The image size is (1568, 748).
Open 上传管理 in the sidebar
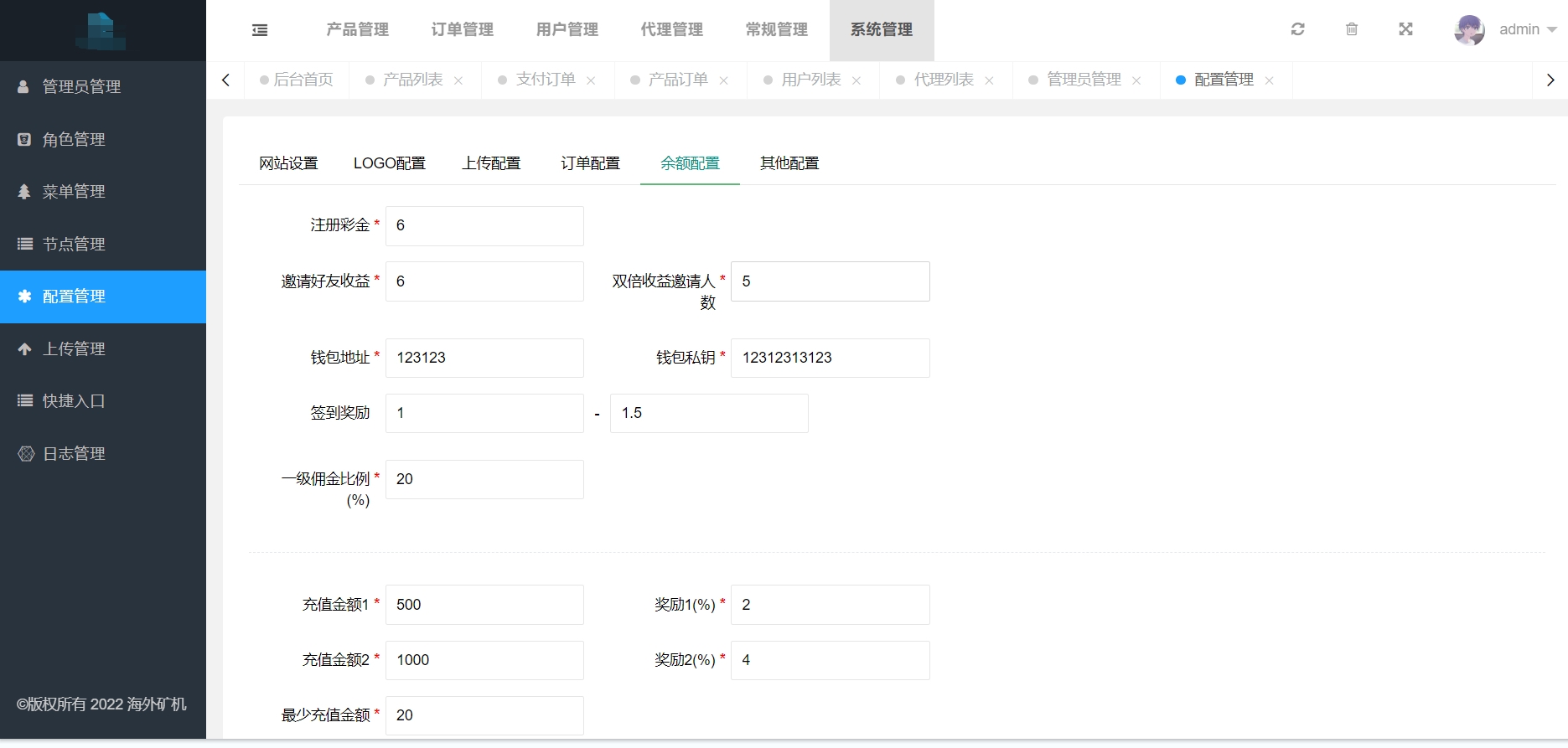tap(74, 348)
